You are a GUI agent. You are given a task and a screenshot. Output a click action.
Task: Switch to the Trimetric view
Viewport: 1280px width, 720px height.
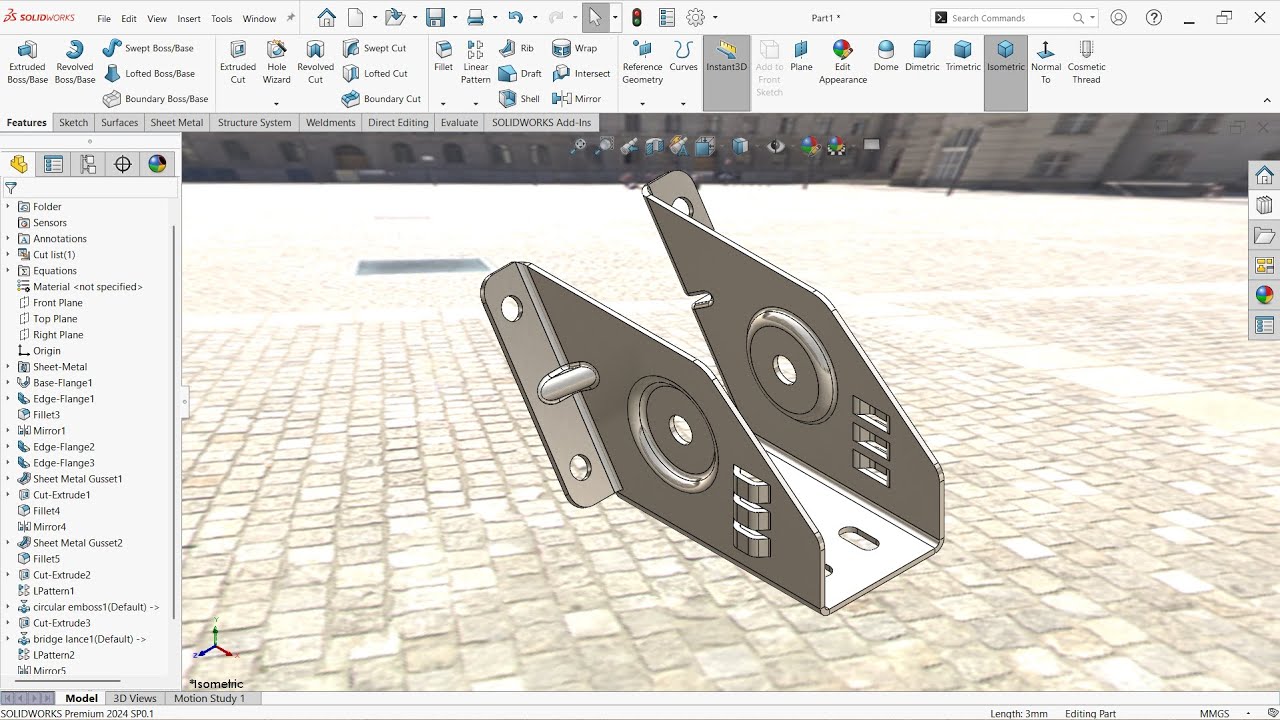963,56
